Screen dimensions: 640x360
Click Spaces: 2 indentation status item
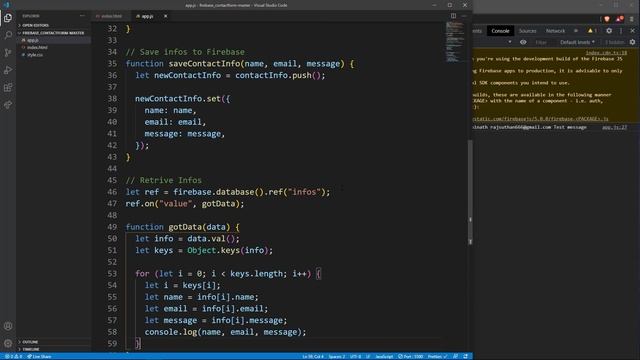point(337,356)
